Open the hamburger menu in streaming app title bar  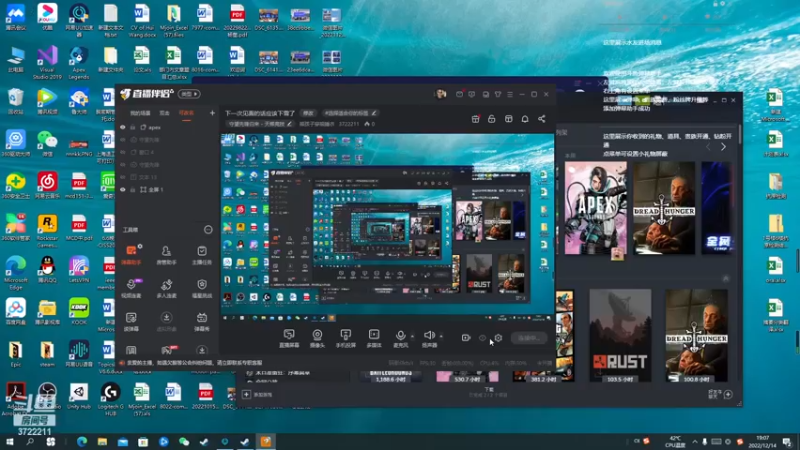(510, 94)
